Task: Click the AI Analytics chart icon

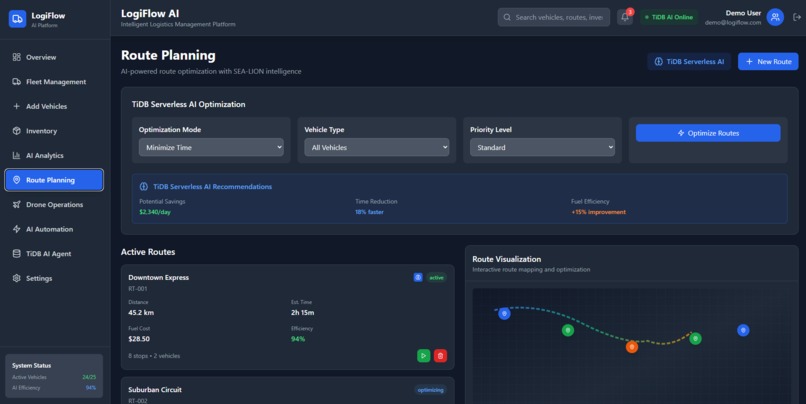Action: 16,155
